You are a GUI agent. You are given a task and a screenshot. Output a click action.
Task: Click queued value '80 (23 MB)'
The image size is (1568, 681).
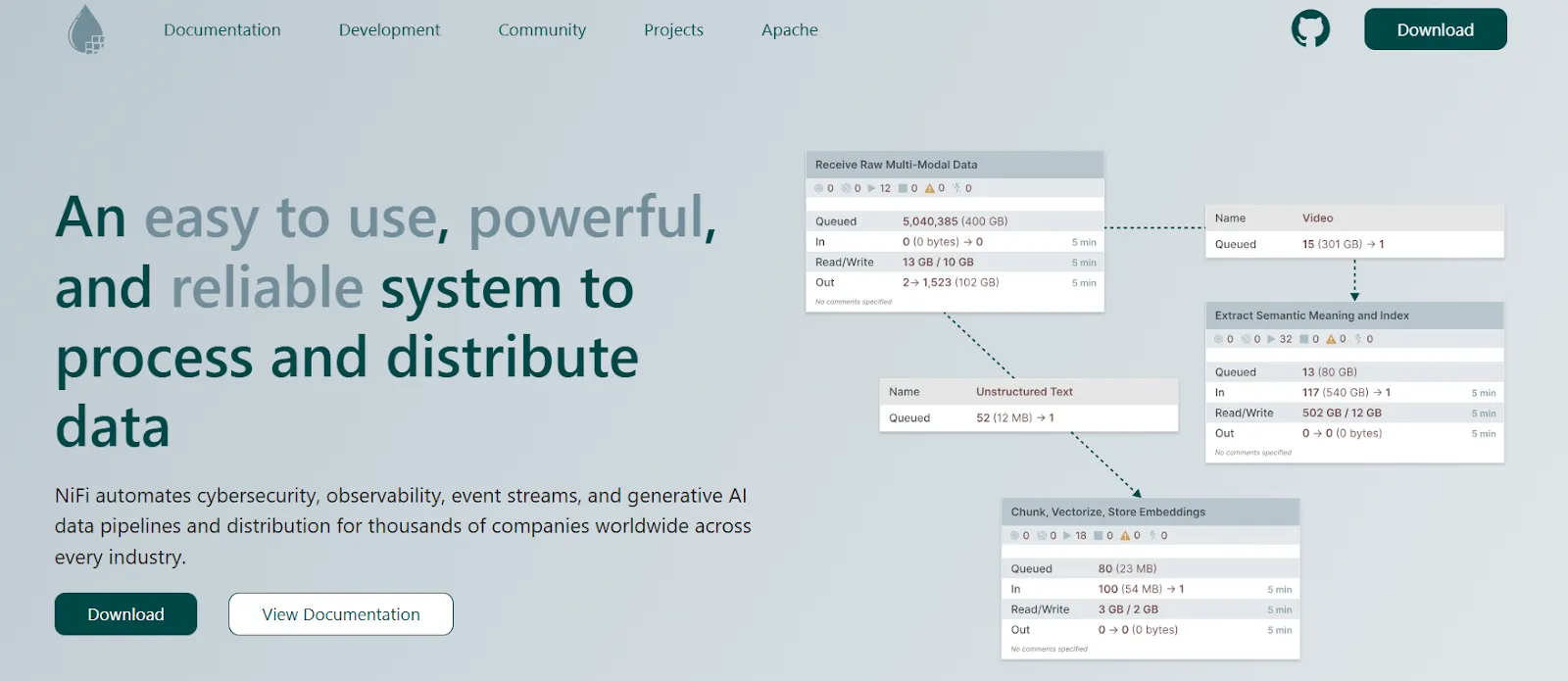click(1127, 568)
